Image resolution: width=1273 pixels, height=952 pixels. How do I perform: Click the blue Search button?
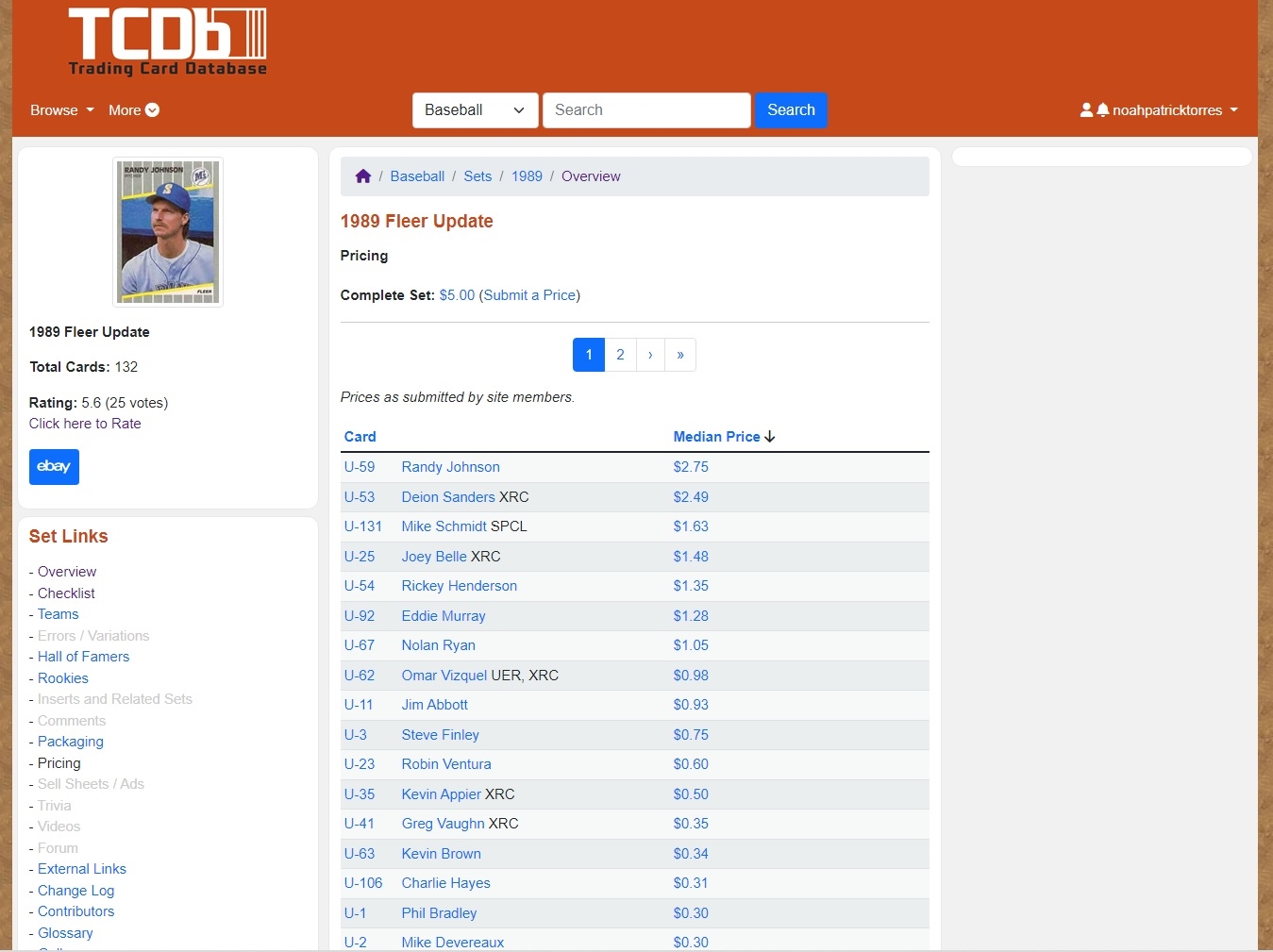pyautogui.click(x=791, y=110)
